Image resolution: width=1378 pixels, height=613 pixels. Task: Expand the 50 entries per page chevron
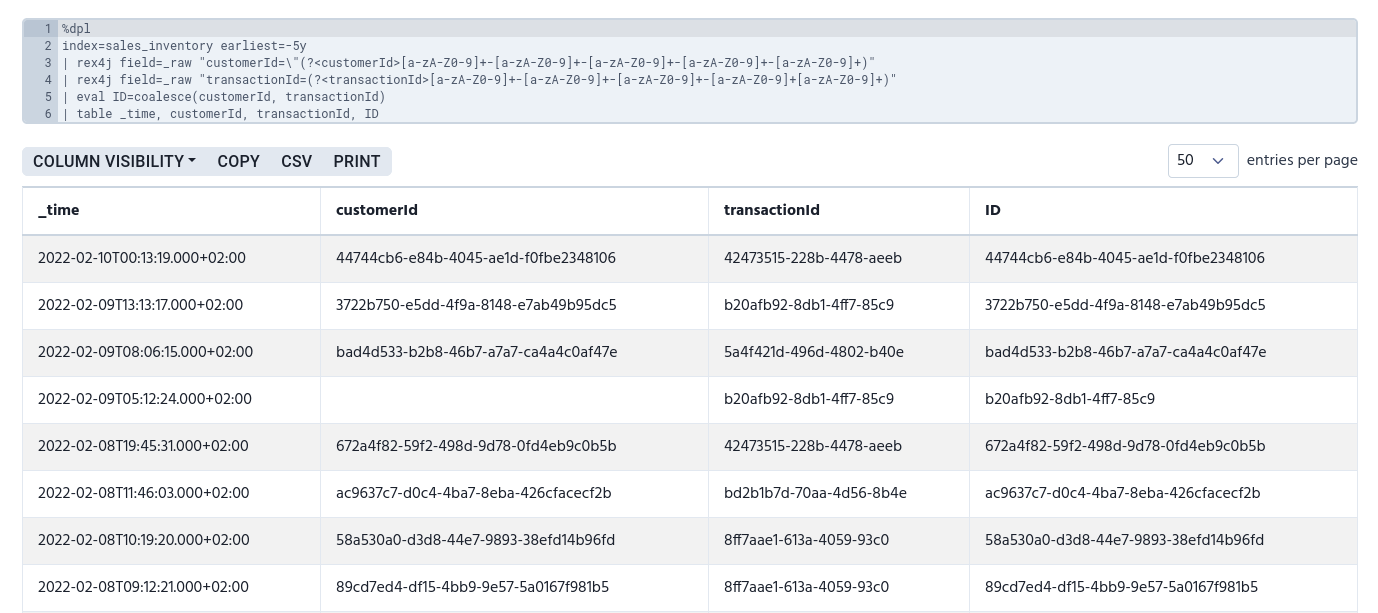1218,160
